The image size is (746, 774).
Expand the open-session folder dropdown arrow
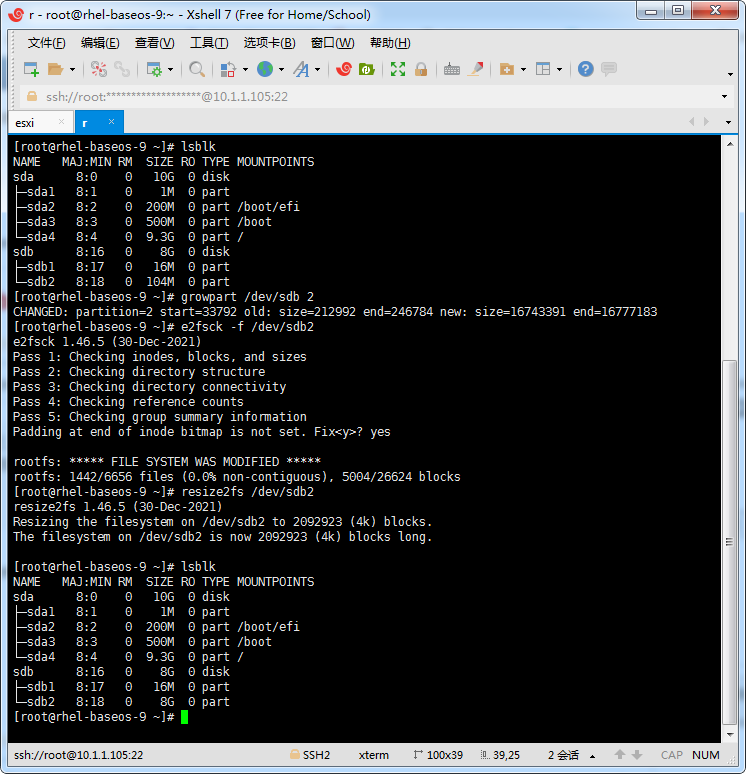pyautogui.click(x=72, y=70)
